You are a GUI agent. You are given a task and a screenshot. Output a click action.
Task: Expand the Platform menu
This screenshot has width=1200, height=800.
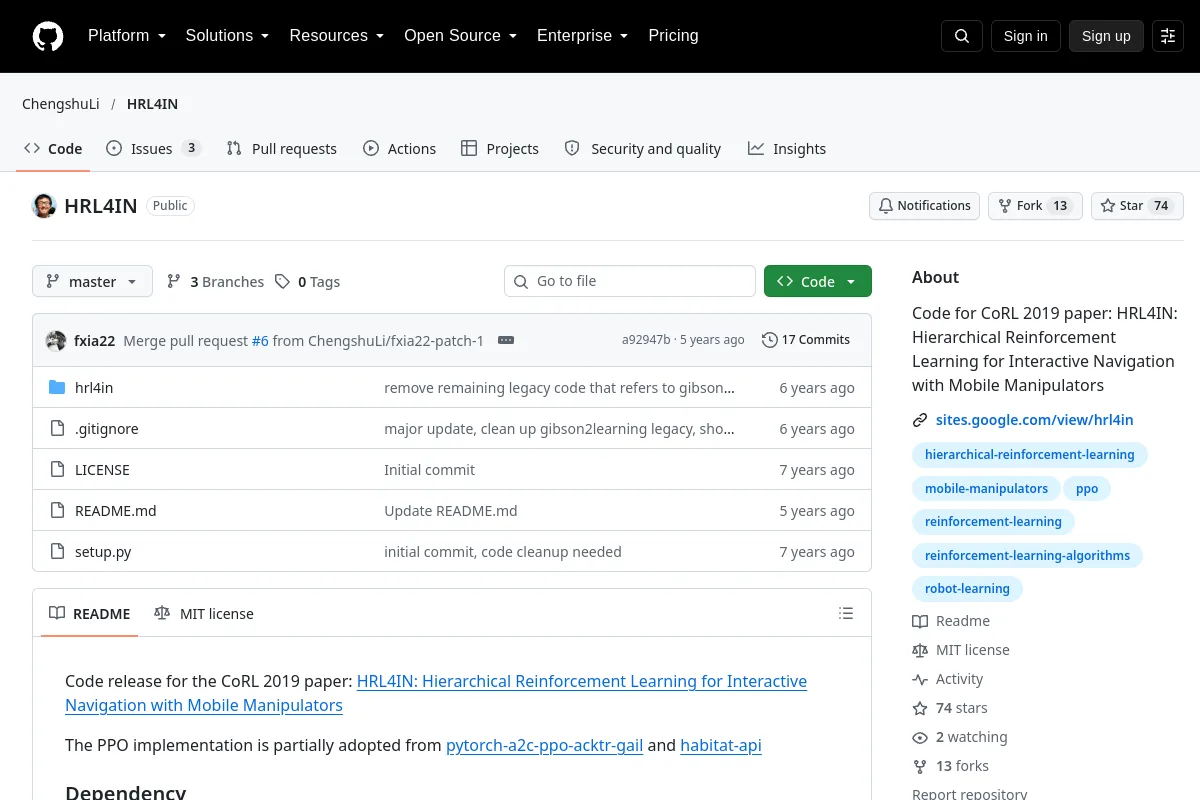coord(127,36)
